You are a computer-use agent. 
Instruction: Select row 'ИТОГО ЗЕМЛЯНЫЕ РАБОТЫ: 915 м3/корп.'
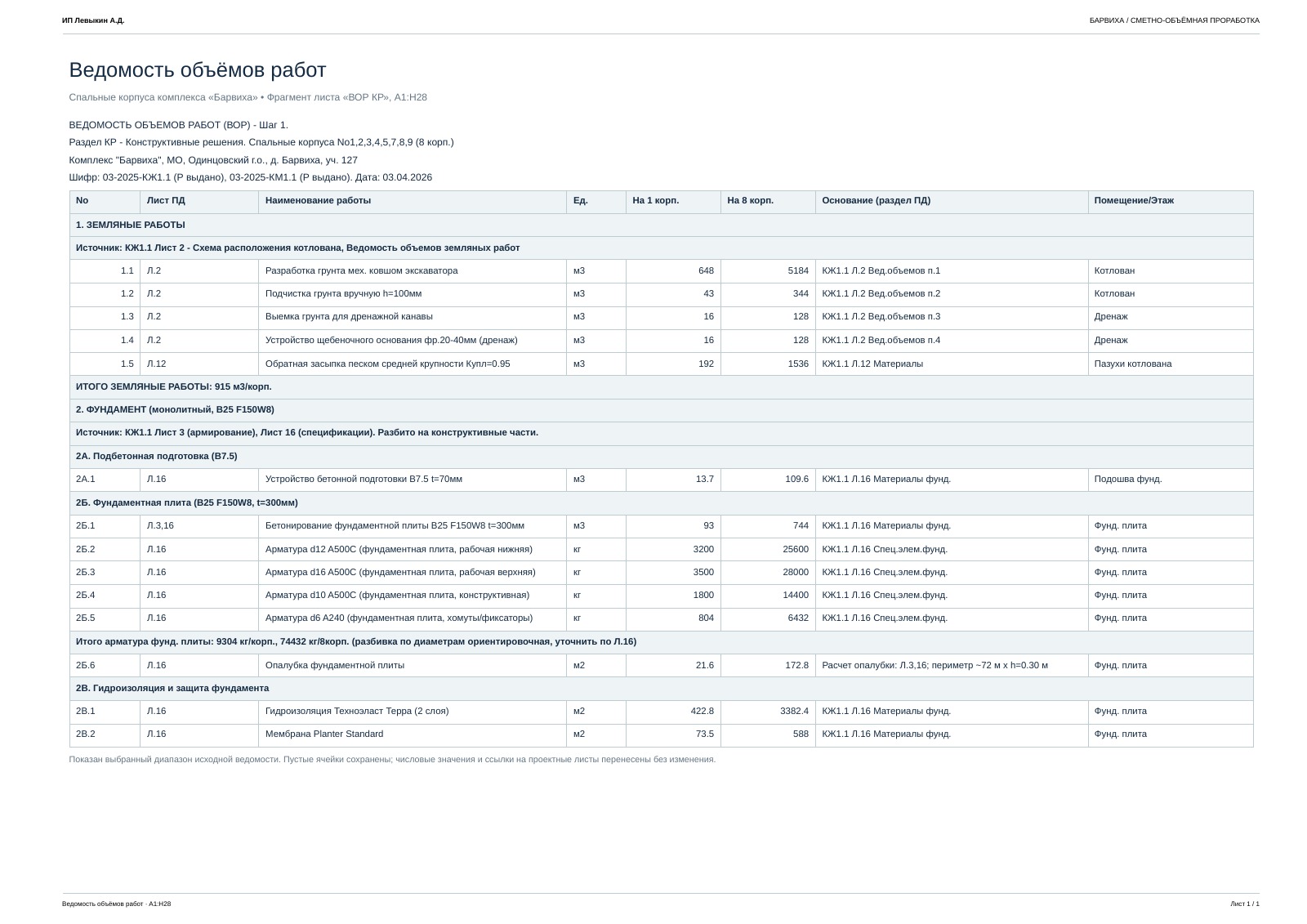coord(662,387)
